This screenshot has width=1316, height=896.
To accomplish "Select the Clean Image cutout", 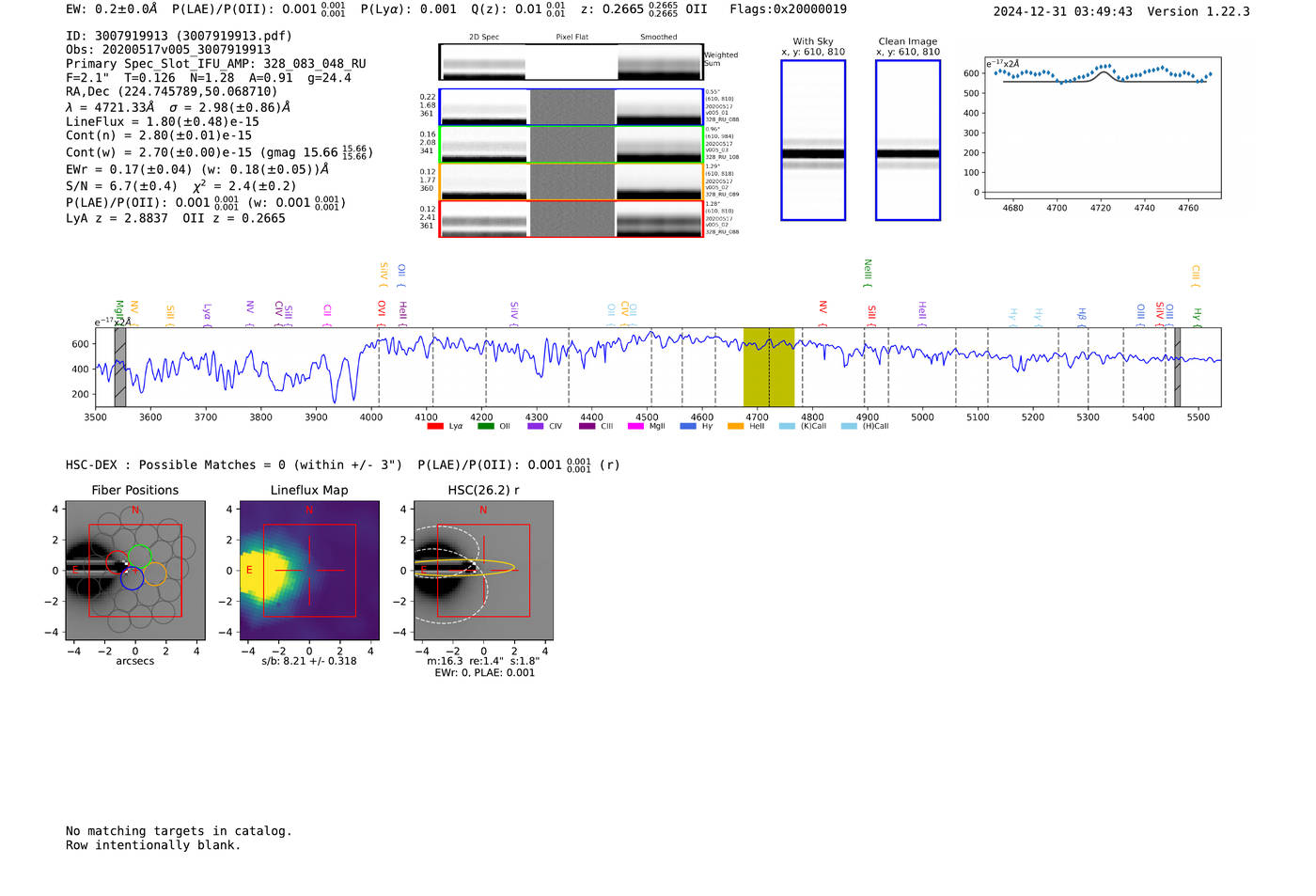I will coord(908,140).
